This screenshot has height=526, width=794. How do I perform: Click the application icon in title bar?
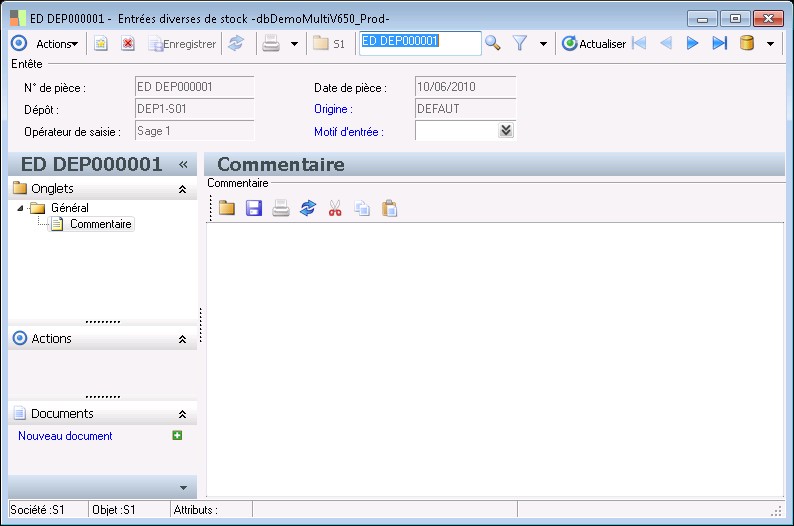tap(18, 18)
